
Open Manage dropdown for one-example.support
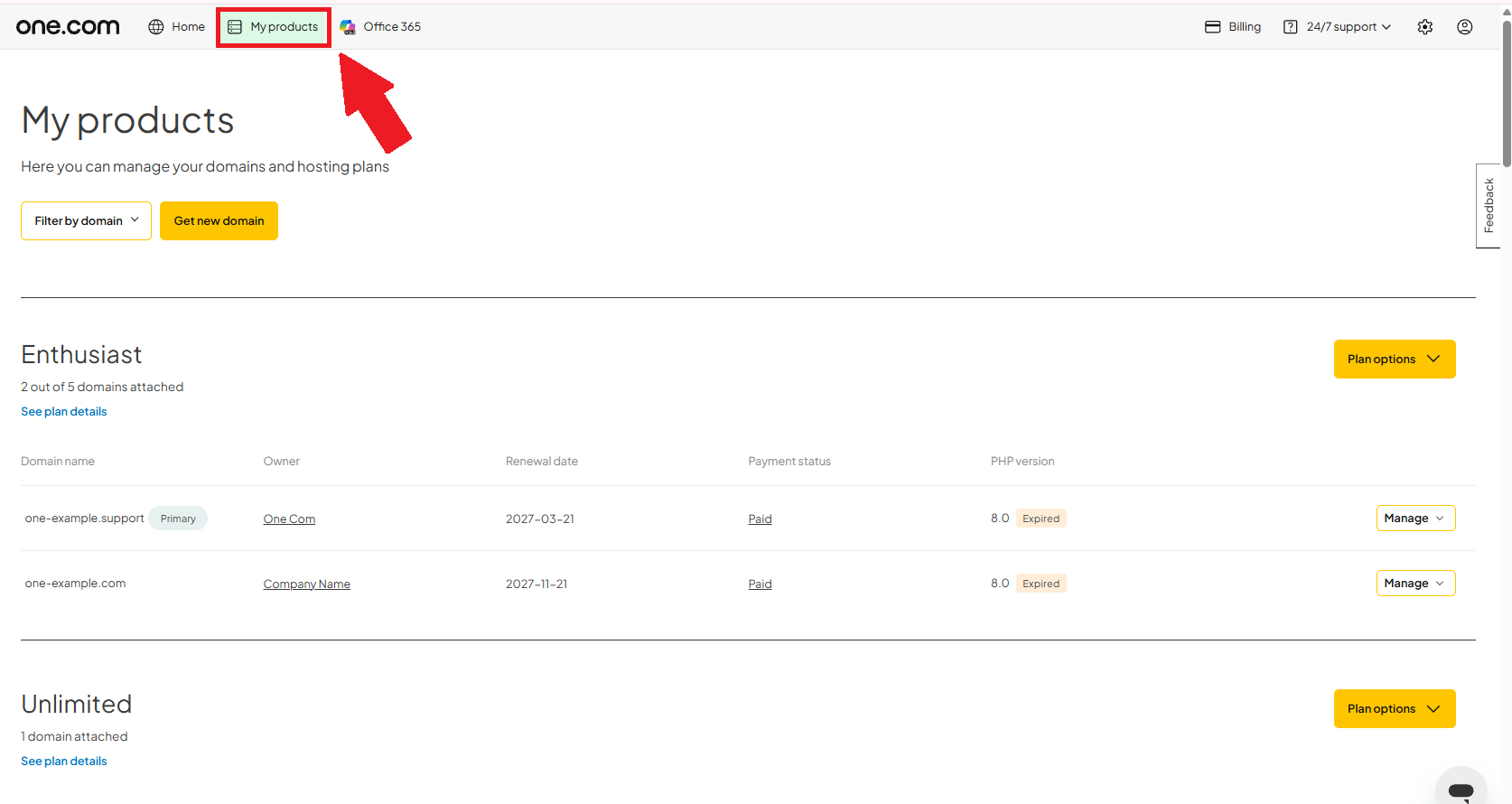point(1415,519)
